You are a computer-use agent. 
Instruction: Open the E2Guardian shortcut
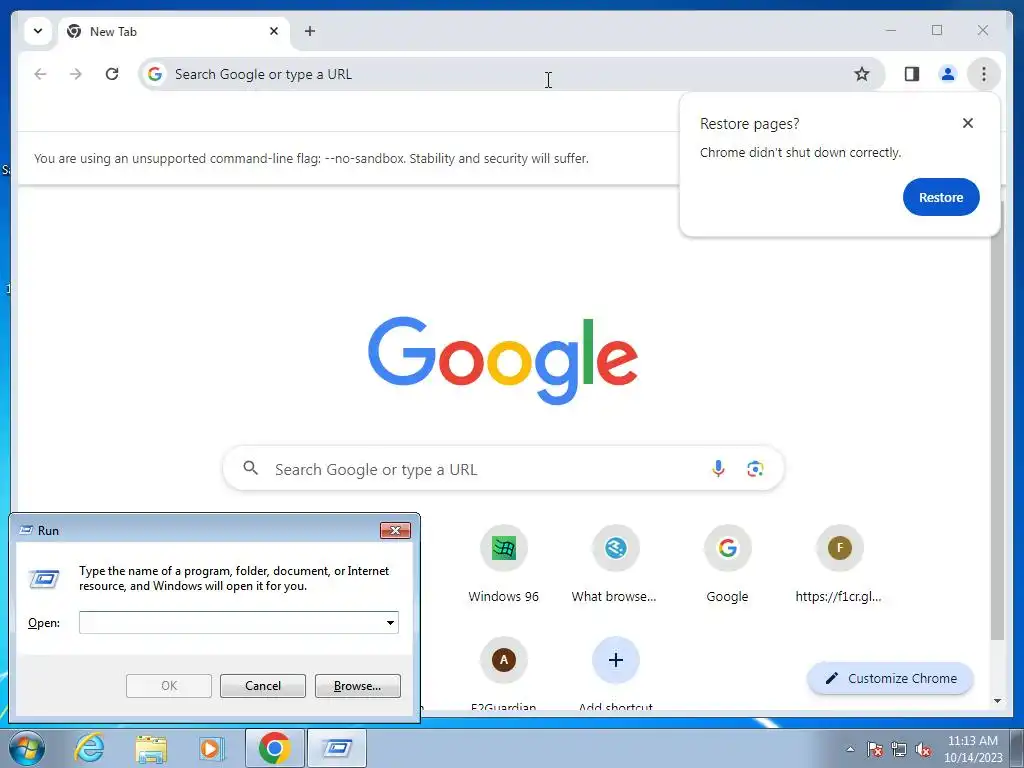point(504,673)
